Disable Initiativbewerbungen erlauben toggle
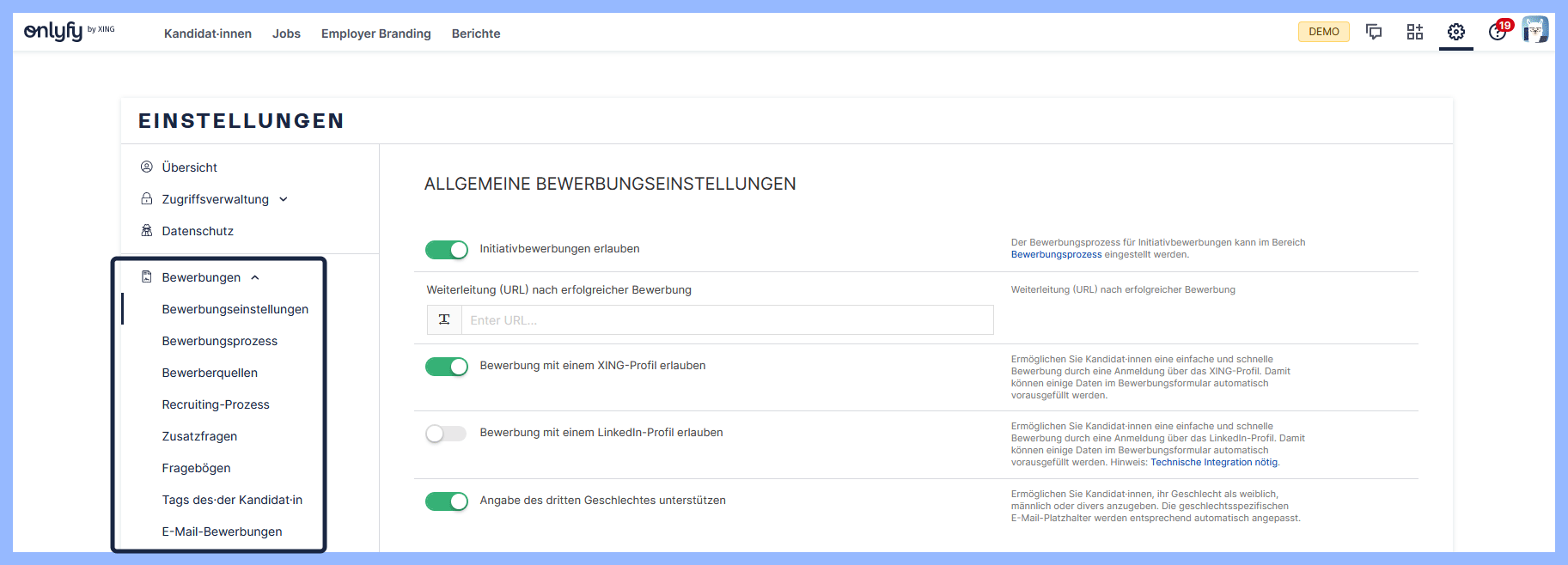The image size is (1568, 565). click(447, 250)
